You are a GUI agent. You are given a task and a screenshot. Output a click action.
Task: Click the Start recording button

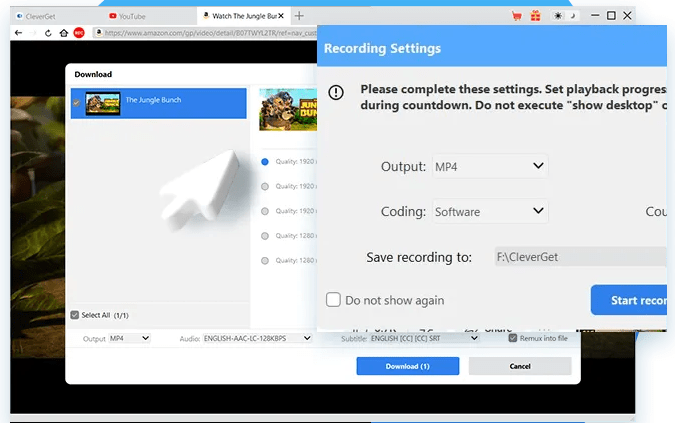(x=629, y=300)
